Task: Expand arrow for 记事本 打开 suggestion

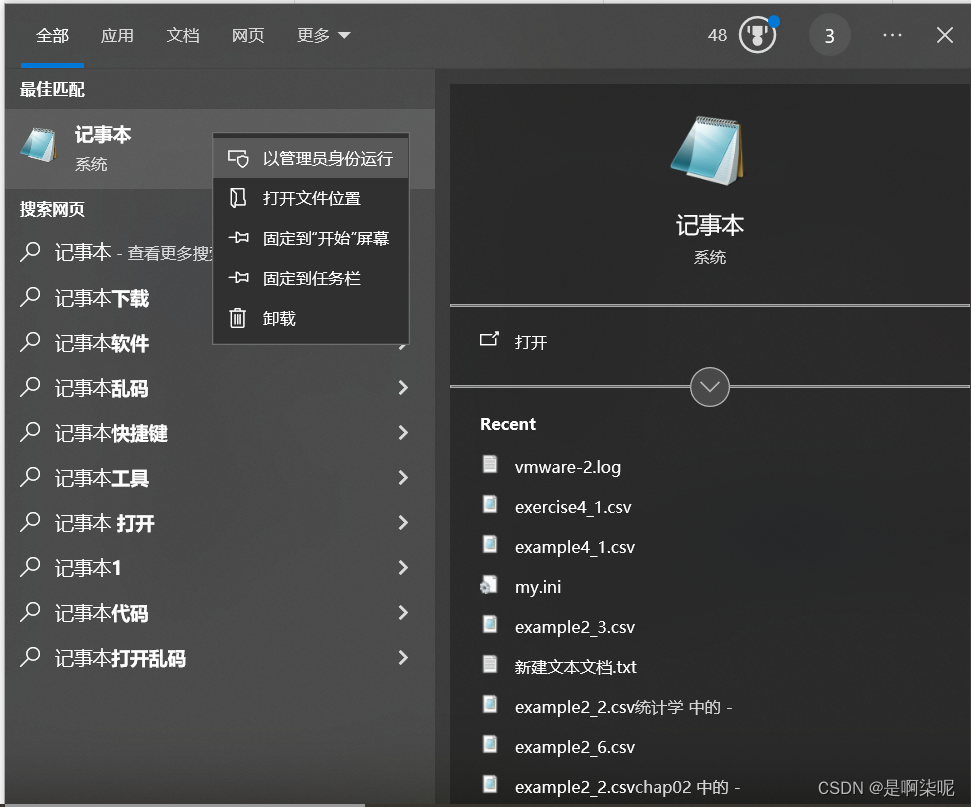Action: [x=403, y=523]
